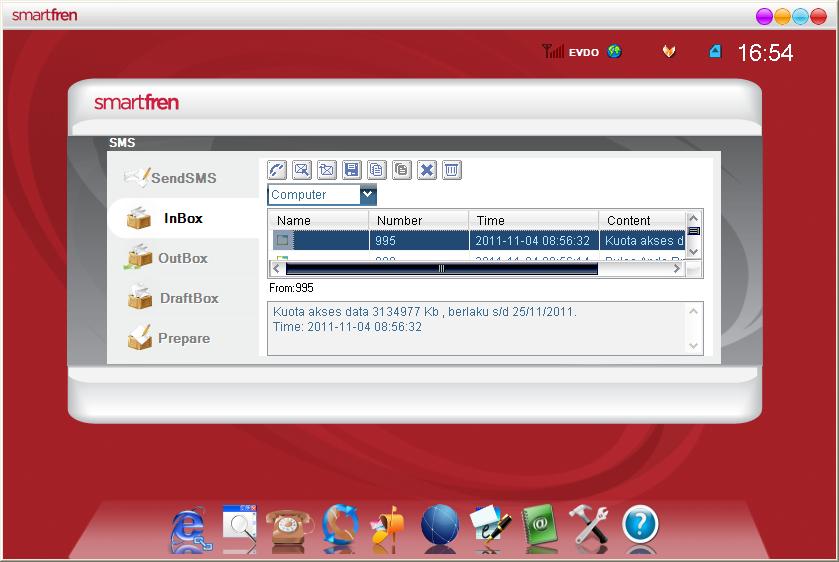This screenshot has height=562, width=839.
Task: Click the orange heart-shaped status icon
Action: pos(669,51)
